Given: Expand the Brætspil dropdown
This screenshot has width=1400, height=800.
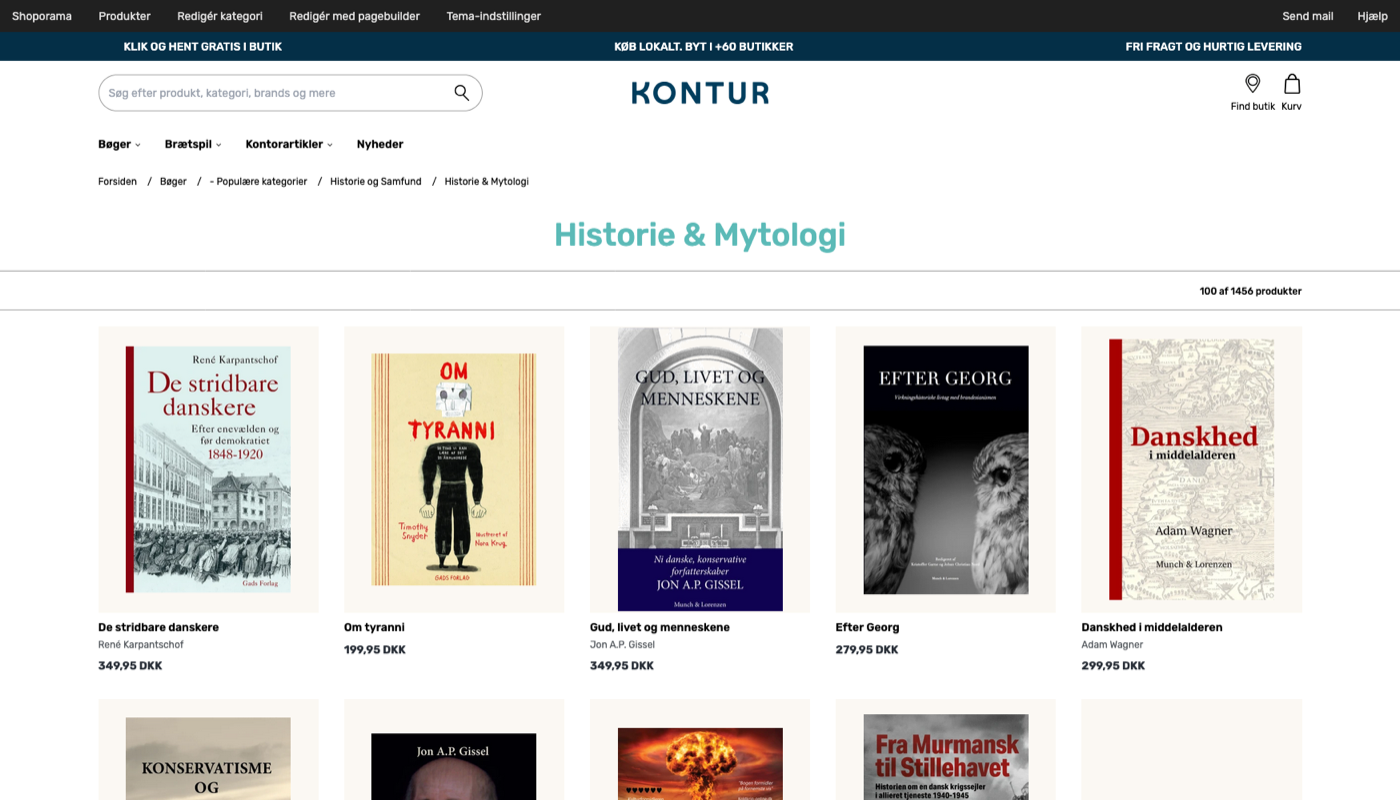Looking at the screenshot, I should [191, 144].
